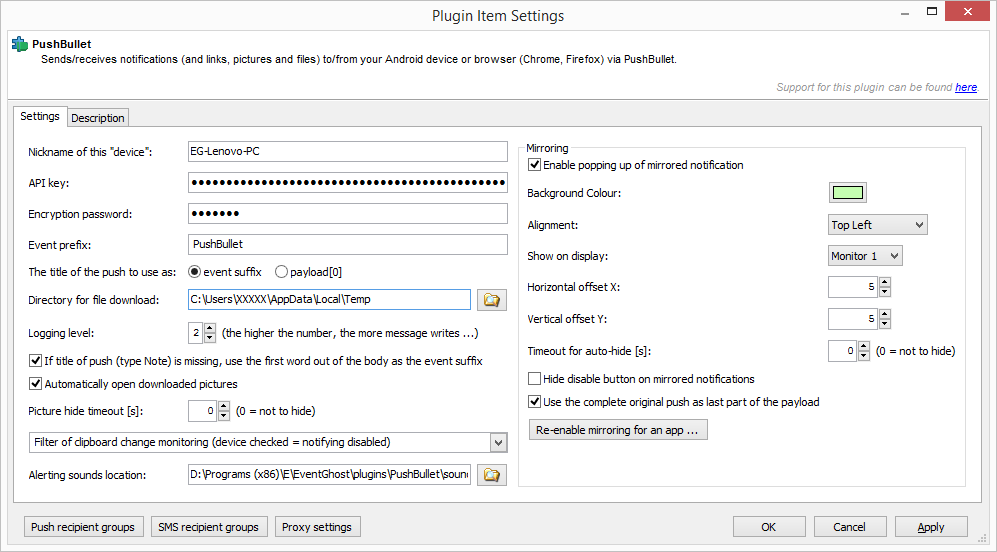
Task: Open Push recipient groups
Action: 83,527
